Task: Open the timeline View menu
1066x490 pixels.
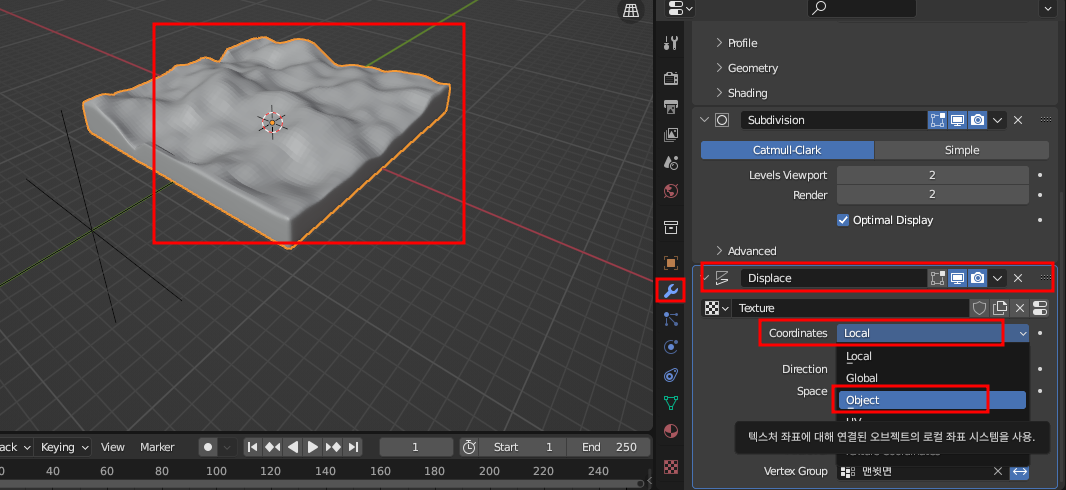Action: (113, 447)
